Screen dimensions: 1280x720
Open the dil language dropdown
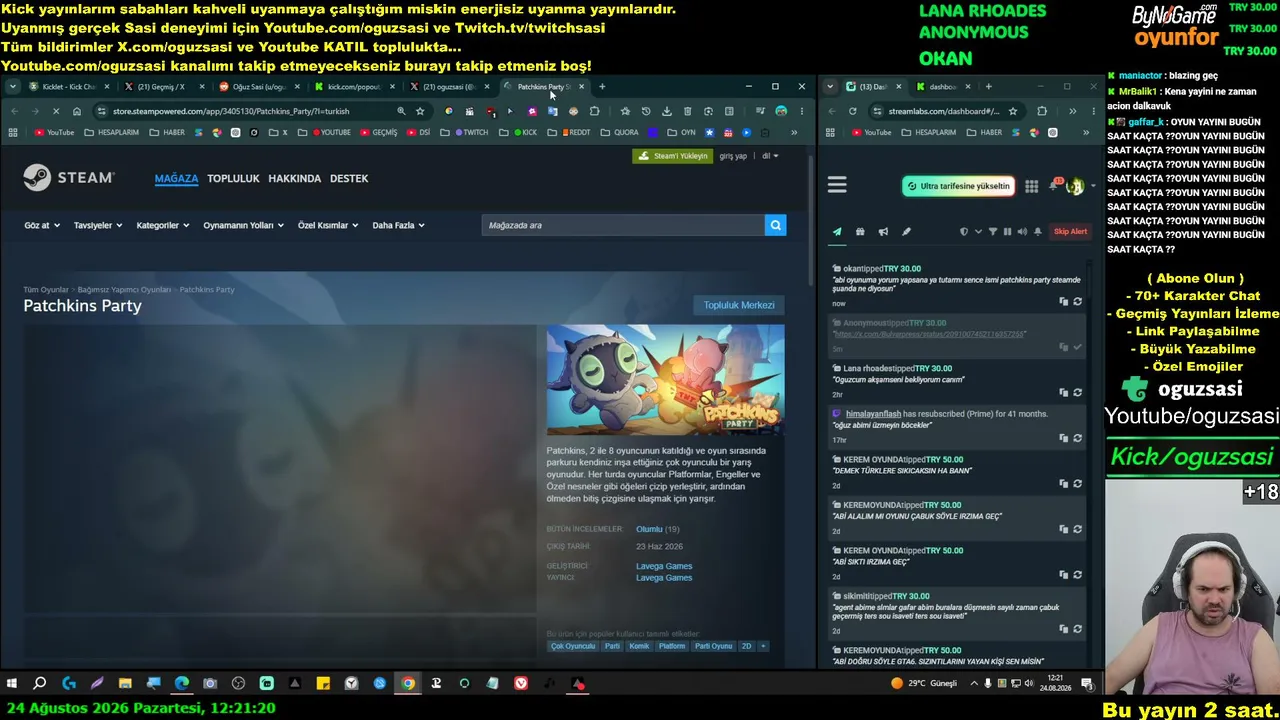pyautogui.click(x=770, y=156)
